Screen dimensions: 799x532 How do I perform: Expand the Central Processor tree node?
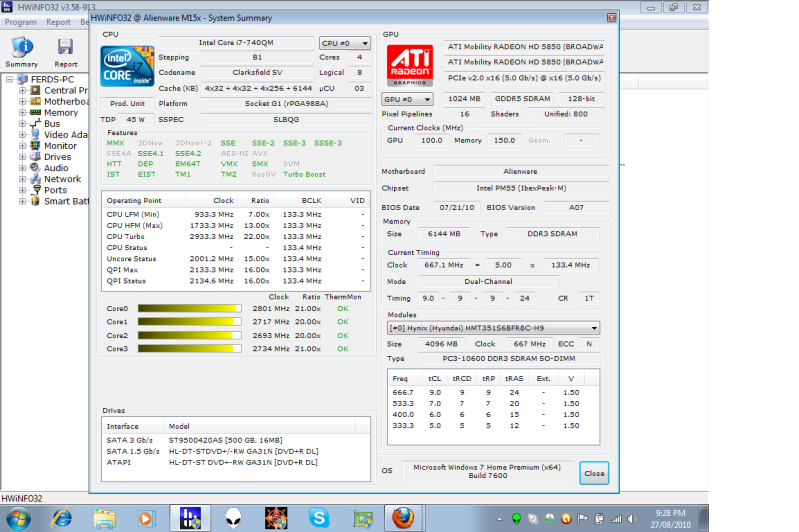click(22, 90)
